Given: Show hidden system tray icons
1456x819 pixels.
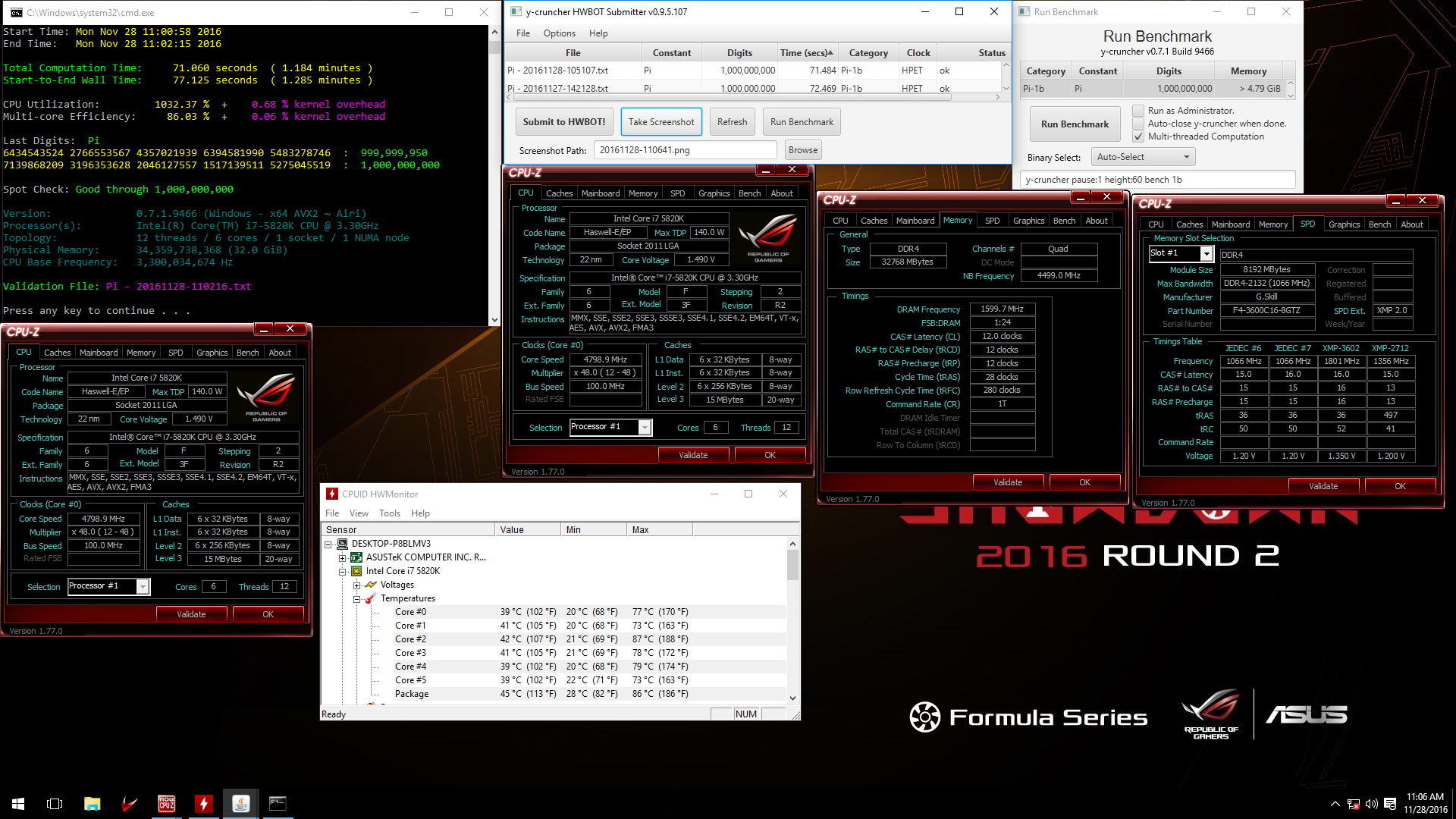Looking at the screenshot, I should [1335, 804].
